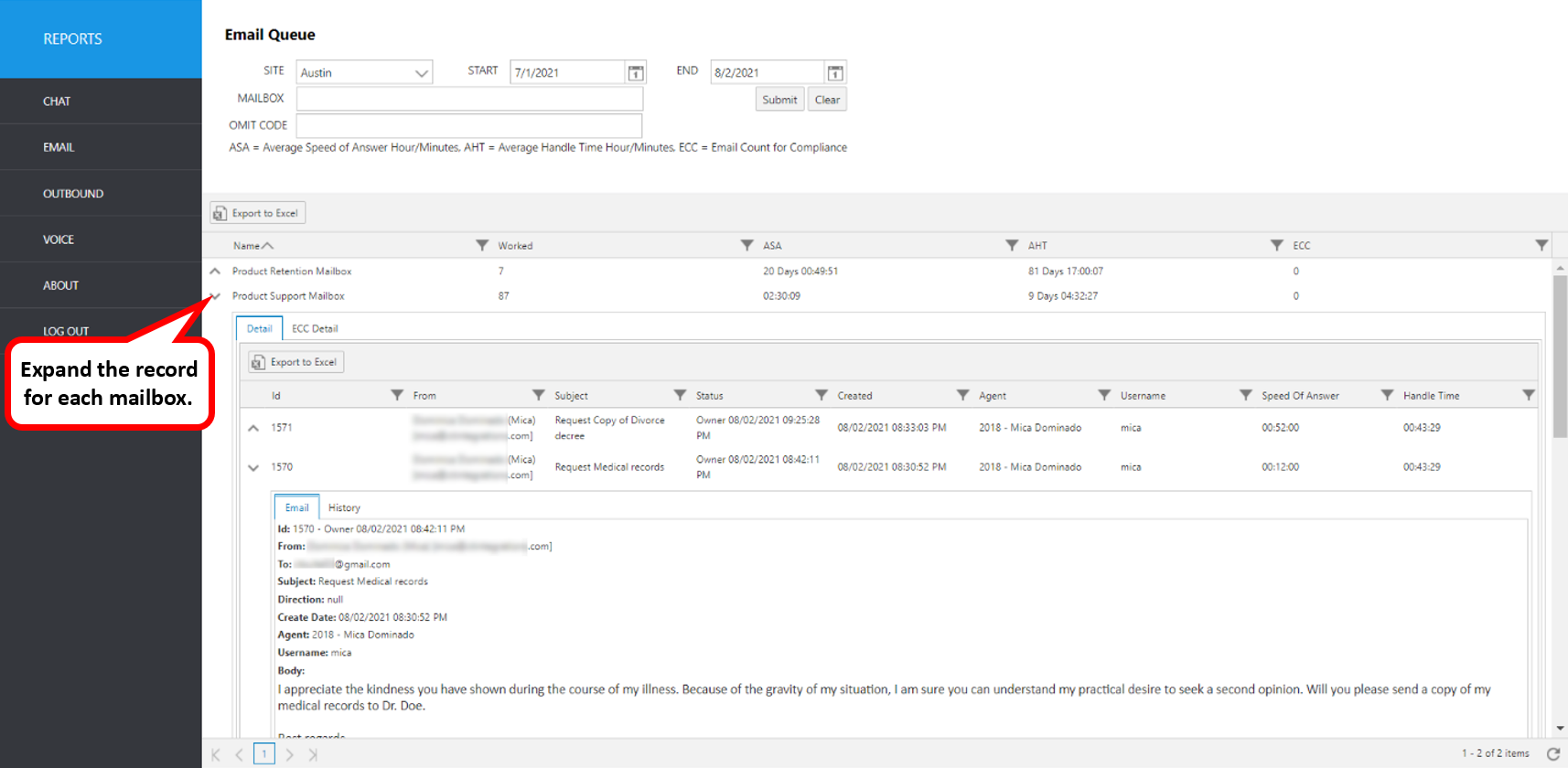Go to the last page of results
Viewport: 1568px width, 768px height.
(x=313, y=754)
